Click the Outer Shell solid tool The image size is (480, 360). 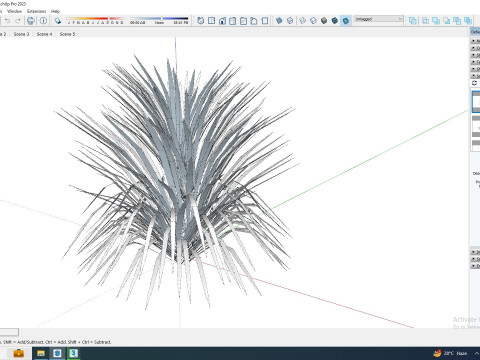pyautogui.click(x=413, y=21)
